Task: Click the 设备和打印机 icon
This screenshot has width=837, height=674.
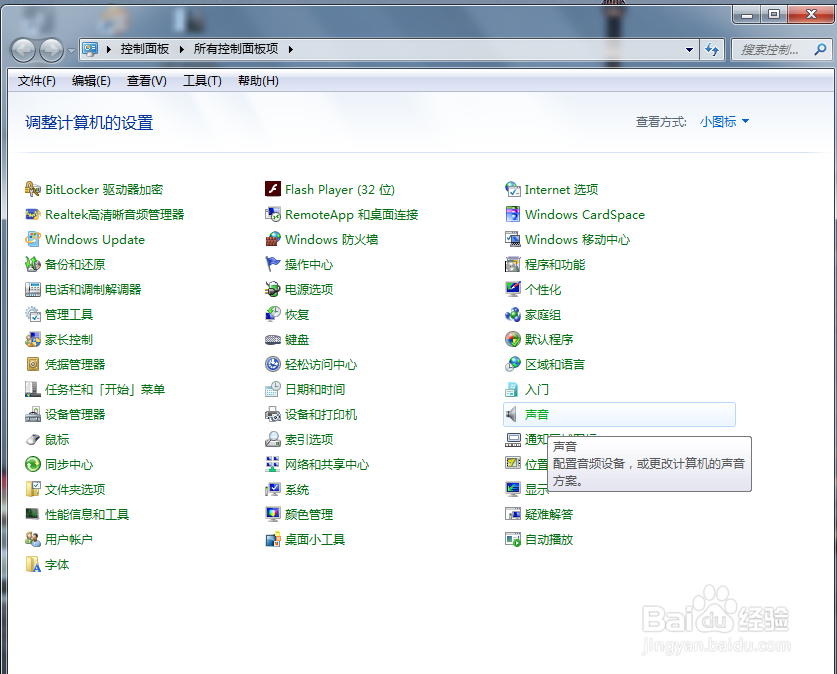Action: coord(273,415)
